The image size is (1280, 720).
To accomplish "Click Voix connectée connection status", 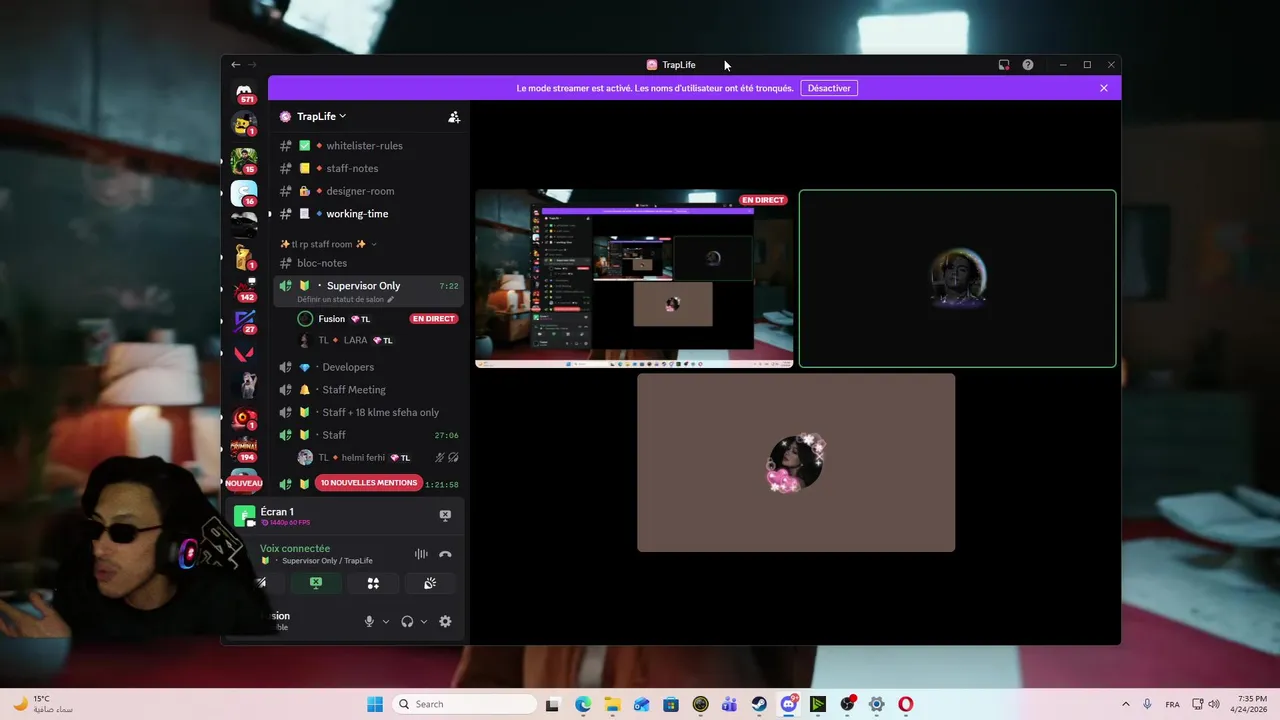I will click(x=295, y=548).
